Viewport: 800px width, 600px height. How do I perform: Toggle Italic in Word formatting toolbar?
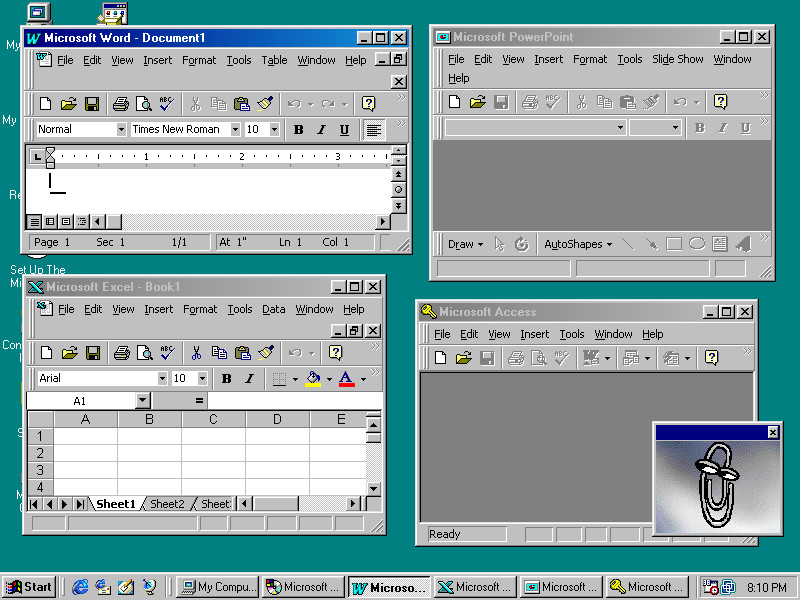coord(321,130)
